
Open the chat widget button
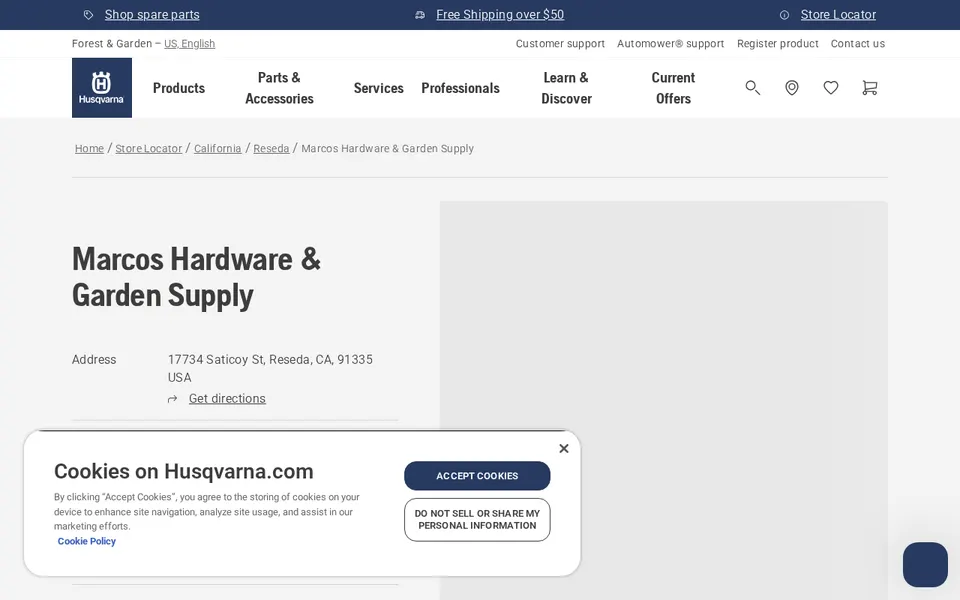pyautogui.click(x=925, y=564)
